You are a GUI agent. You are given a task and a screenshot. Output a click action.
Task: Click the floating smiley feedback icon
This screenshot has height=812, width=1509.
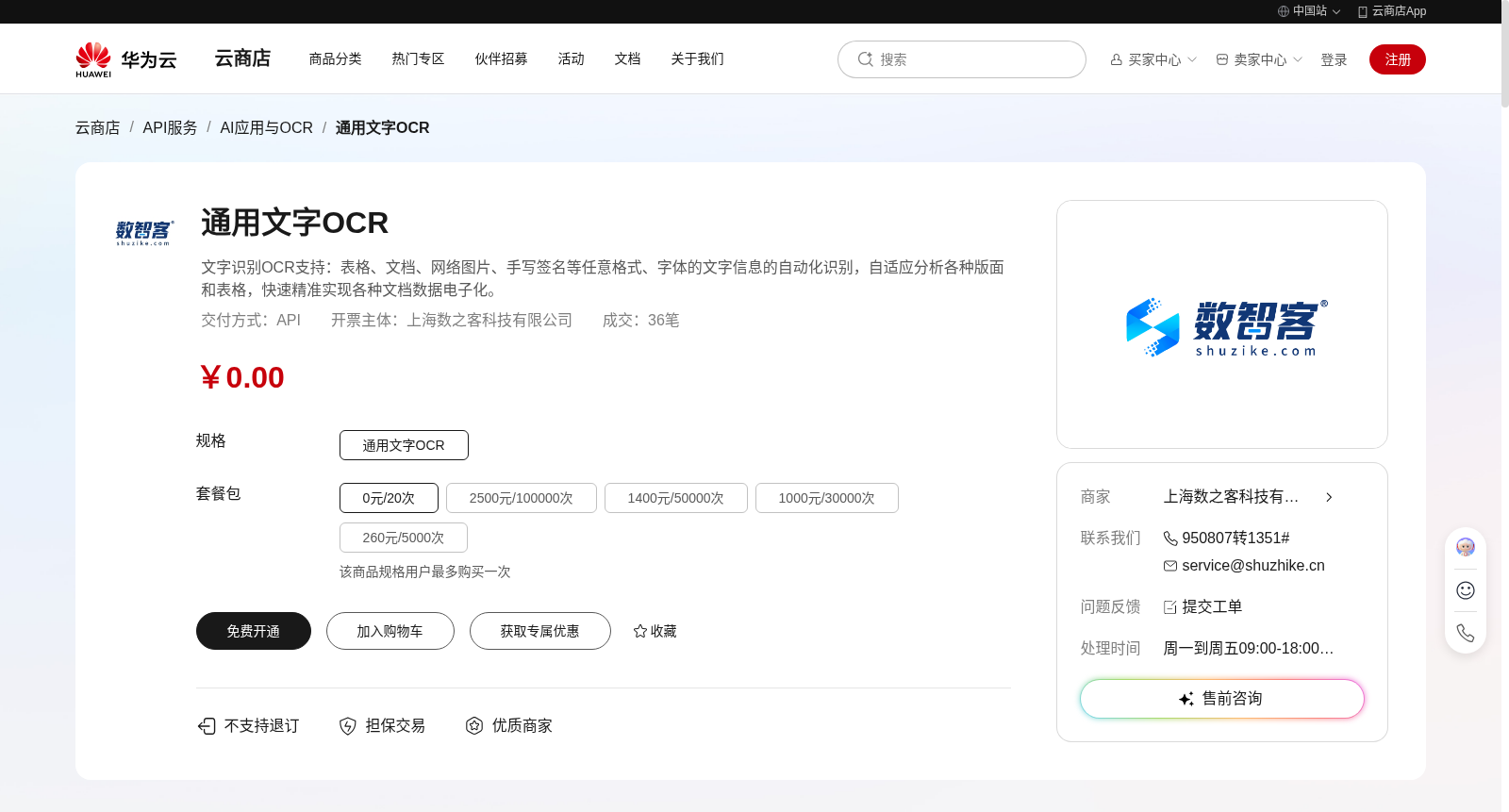point(1466,590)
